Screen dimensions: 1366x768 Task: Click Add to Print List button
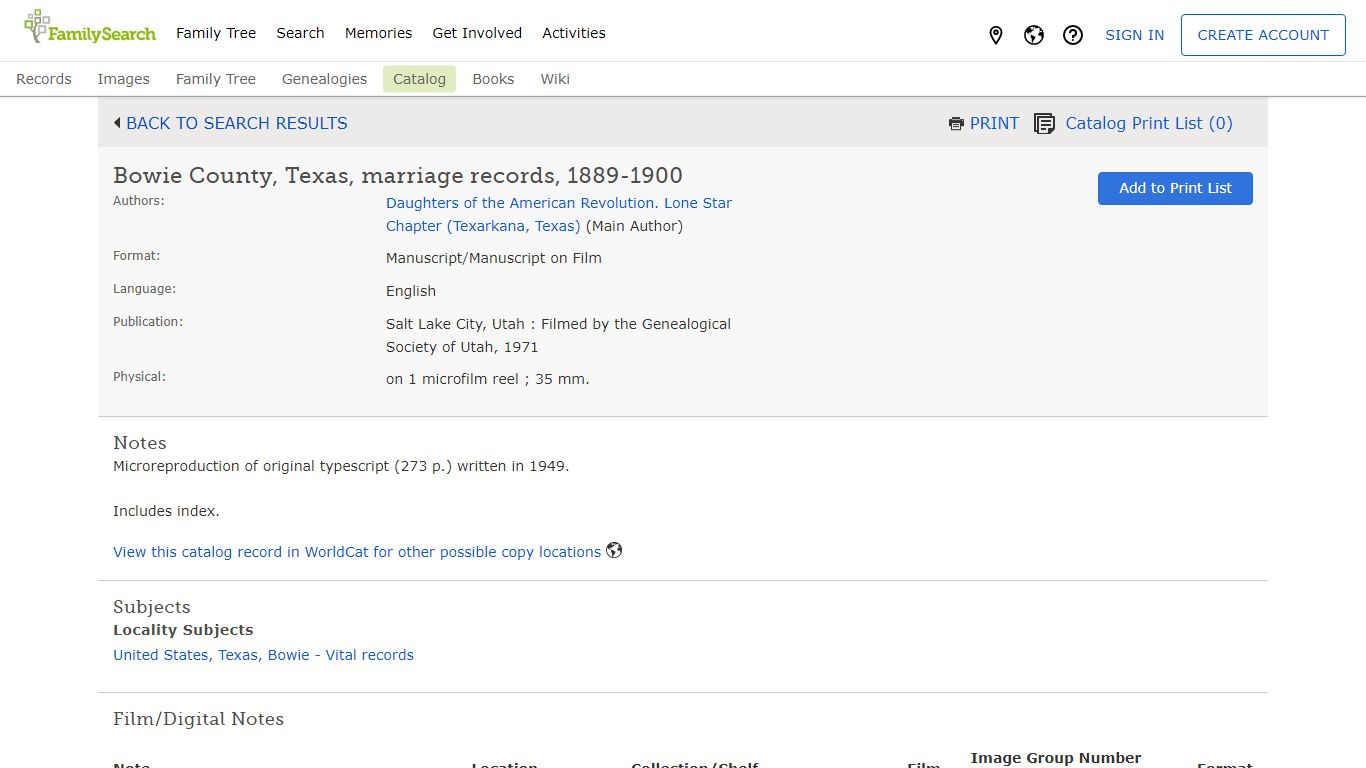tap(1175, 188)
